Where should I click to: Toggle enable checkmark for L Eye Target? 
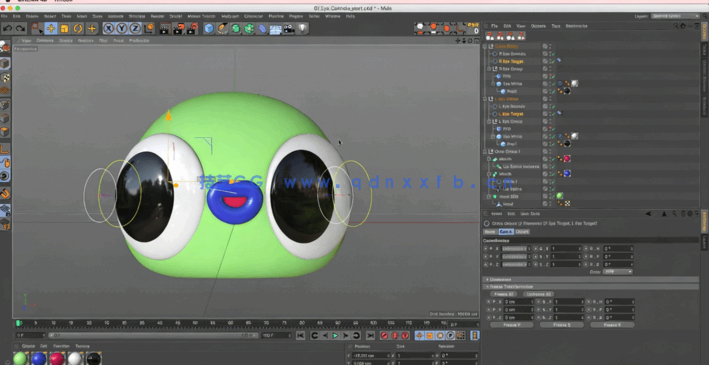(x=552, y=114)
